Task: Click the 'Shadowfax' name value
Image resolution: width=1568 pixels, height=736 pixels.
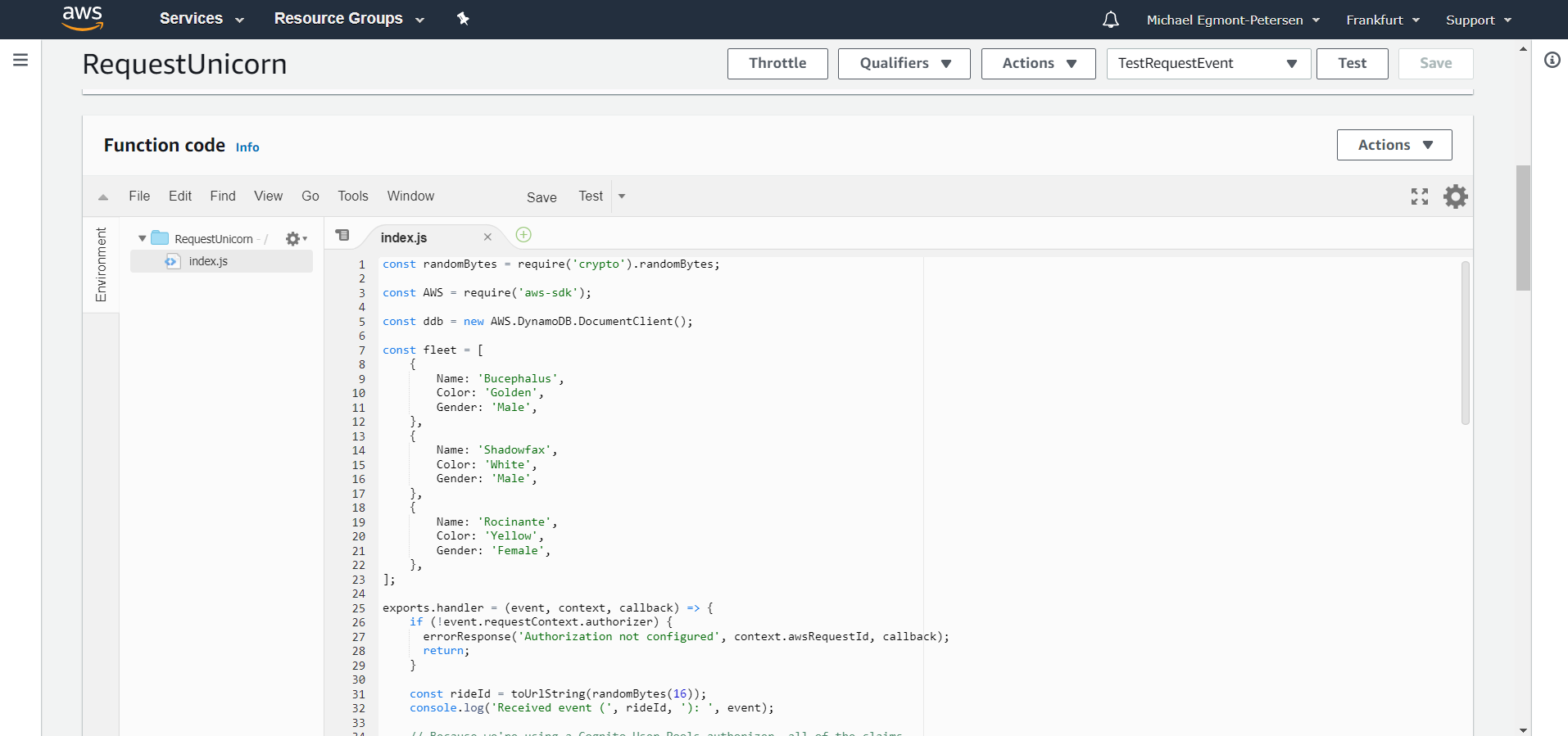Action: pyautogui.click(x=514, y=449)
